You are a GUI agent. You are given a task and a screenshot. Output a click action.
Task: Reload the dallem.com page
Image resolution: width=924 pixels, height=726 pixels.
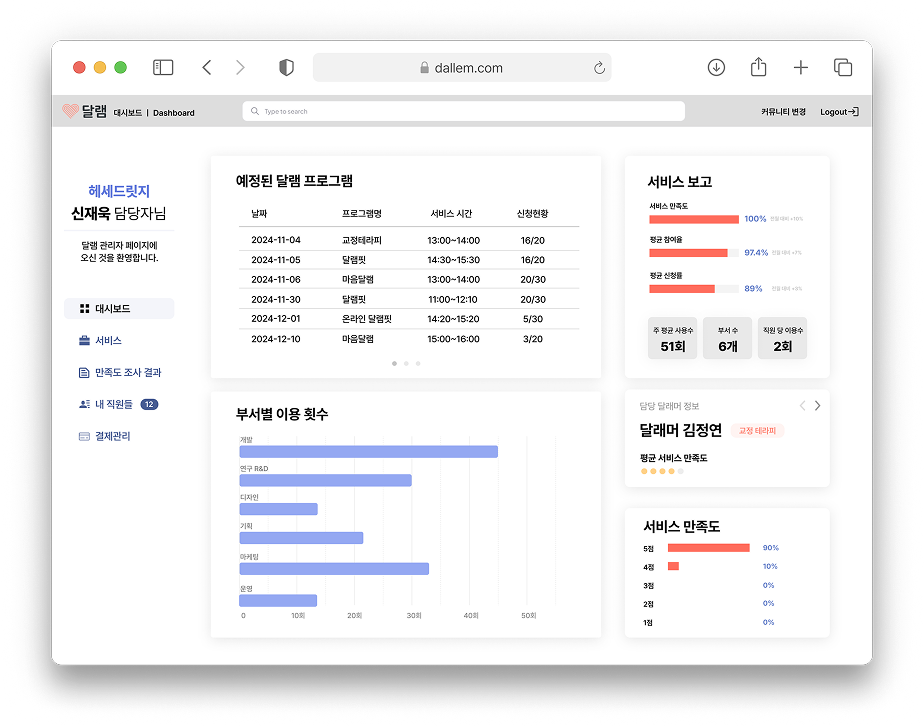click(599, 68)
